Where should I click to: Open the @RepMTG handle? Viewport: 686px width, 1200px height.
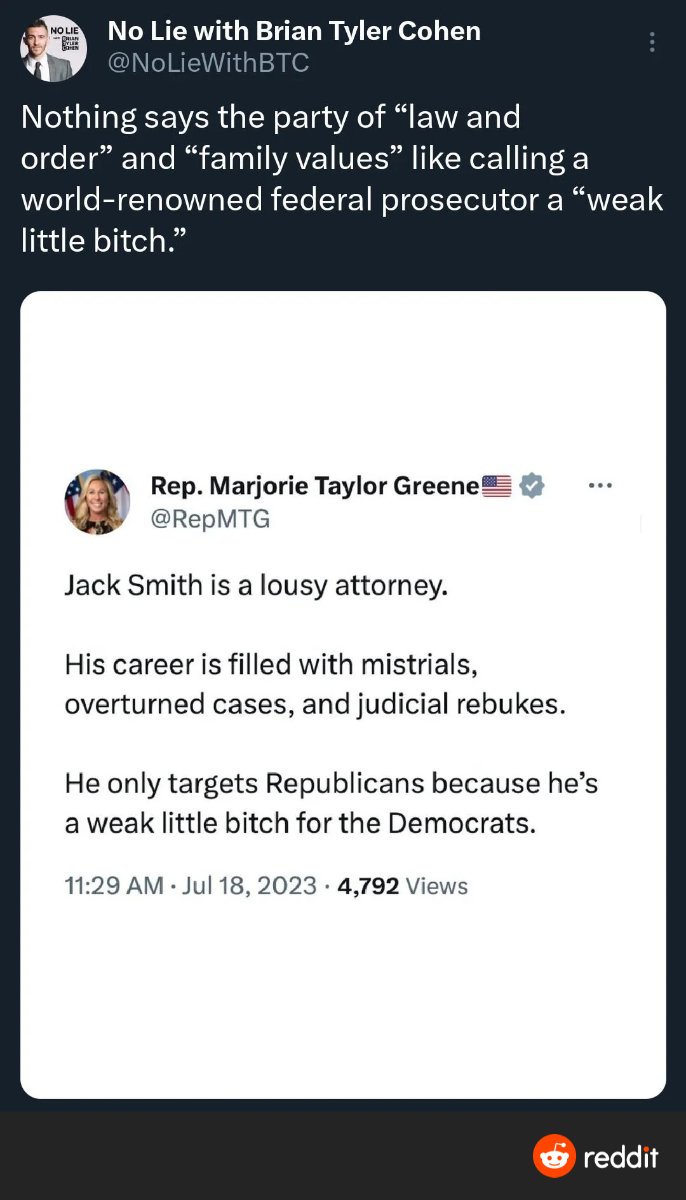tap(210, 518)
